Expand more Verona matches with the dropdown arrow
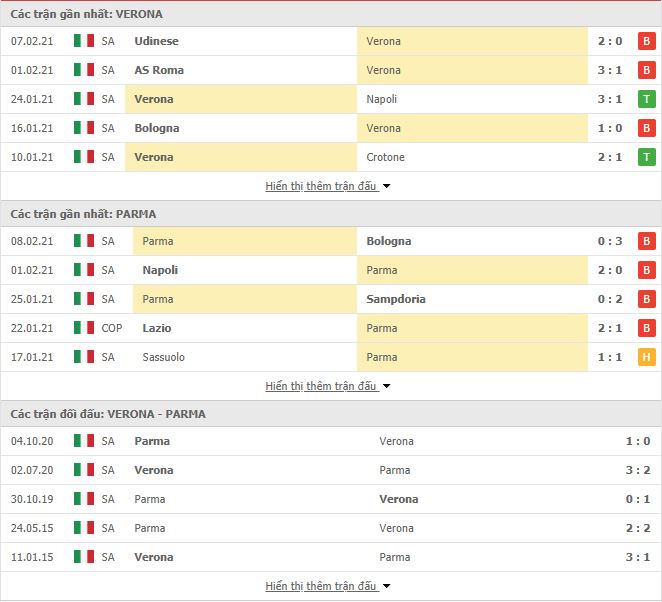The height and width of the screenshot is (602, 662). point(386,186)
